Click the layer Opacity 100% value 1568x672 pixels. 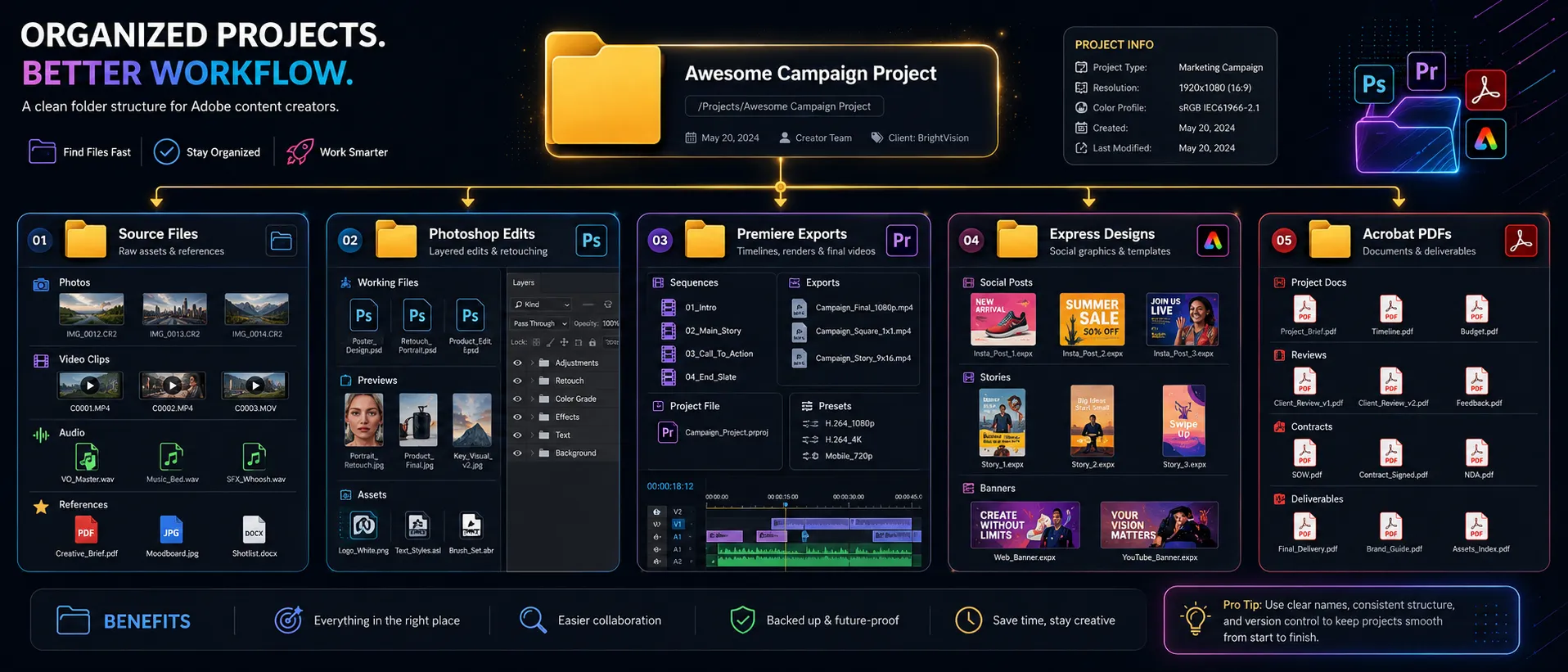(x=611, y=323)
